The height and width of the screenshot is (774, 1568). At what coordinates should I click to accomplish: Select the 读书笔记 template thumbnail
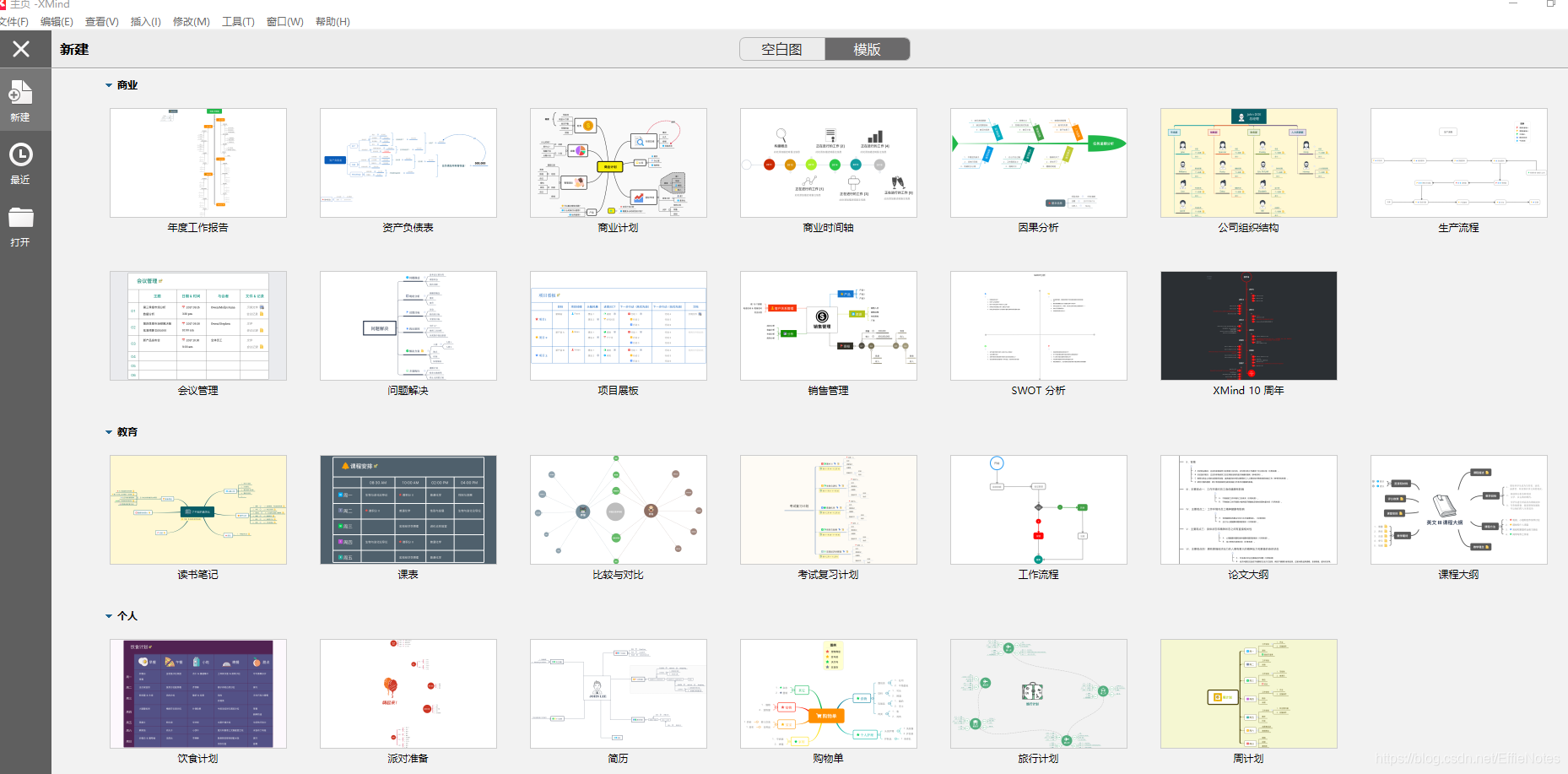pos(198,510)
